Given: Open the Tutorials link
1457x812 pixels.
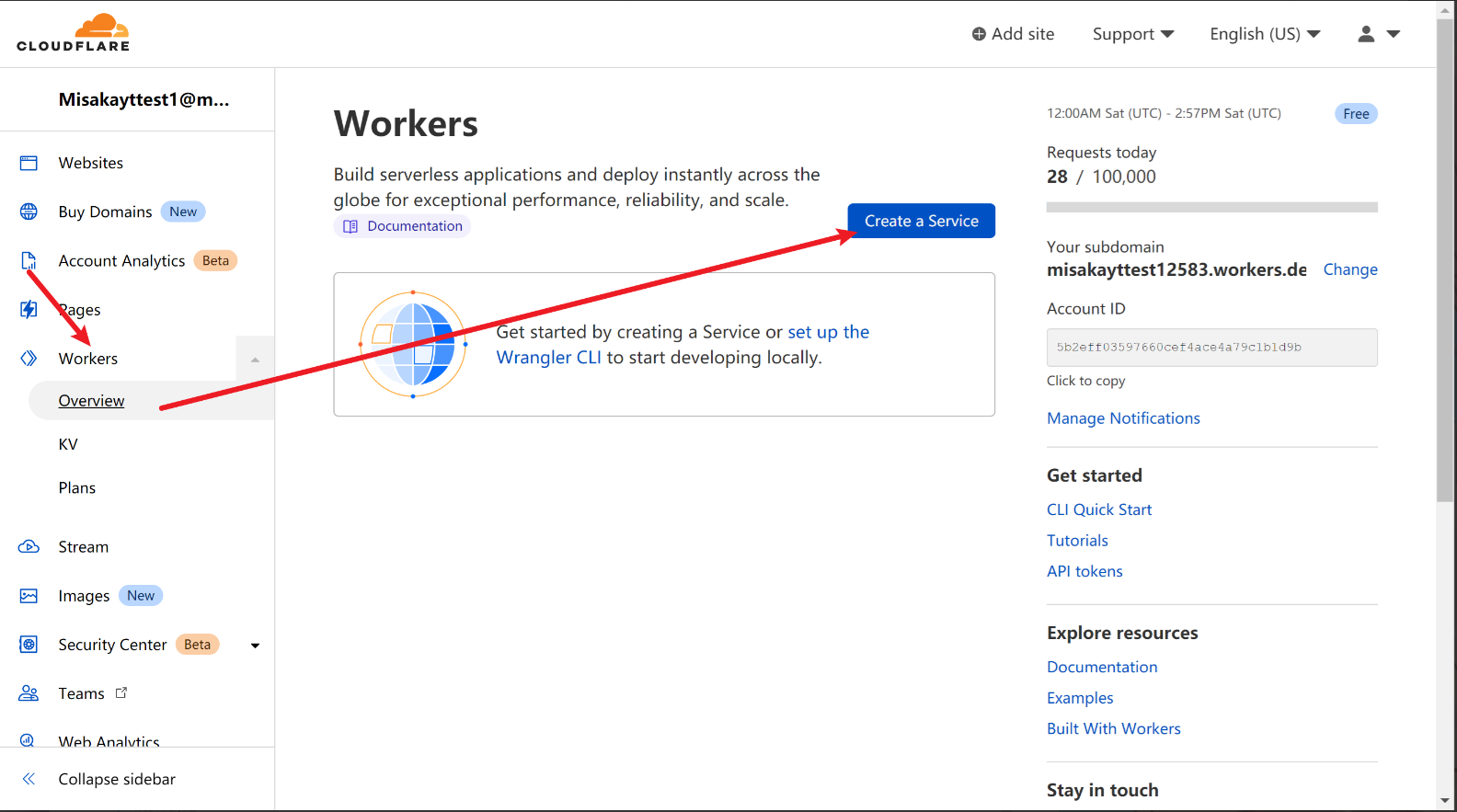Looking at the screenshot, I should [x=1077, y=541].
